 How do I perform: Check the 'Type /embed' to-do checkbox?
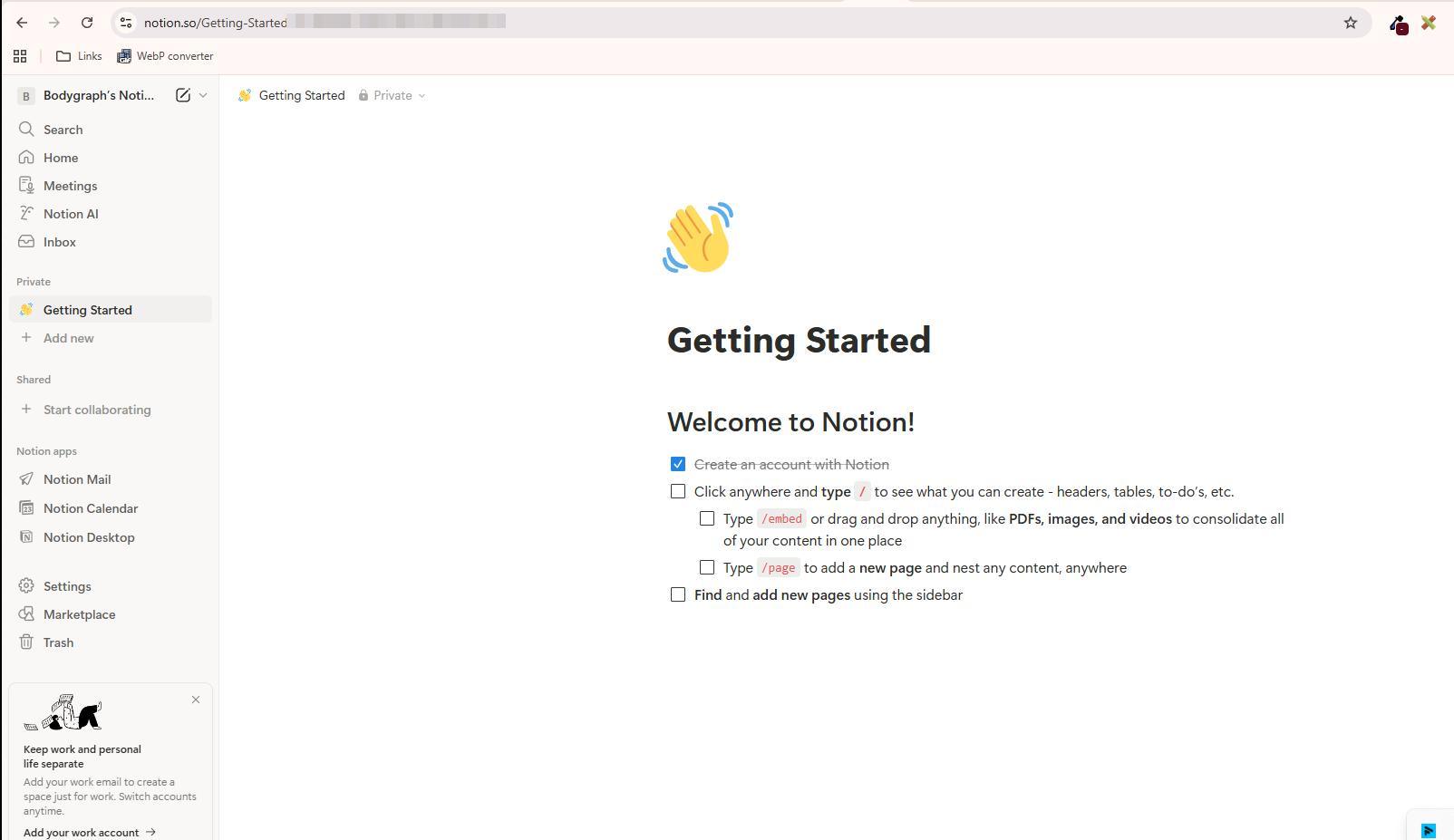(x=707, y=519)
